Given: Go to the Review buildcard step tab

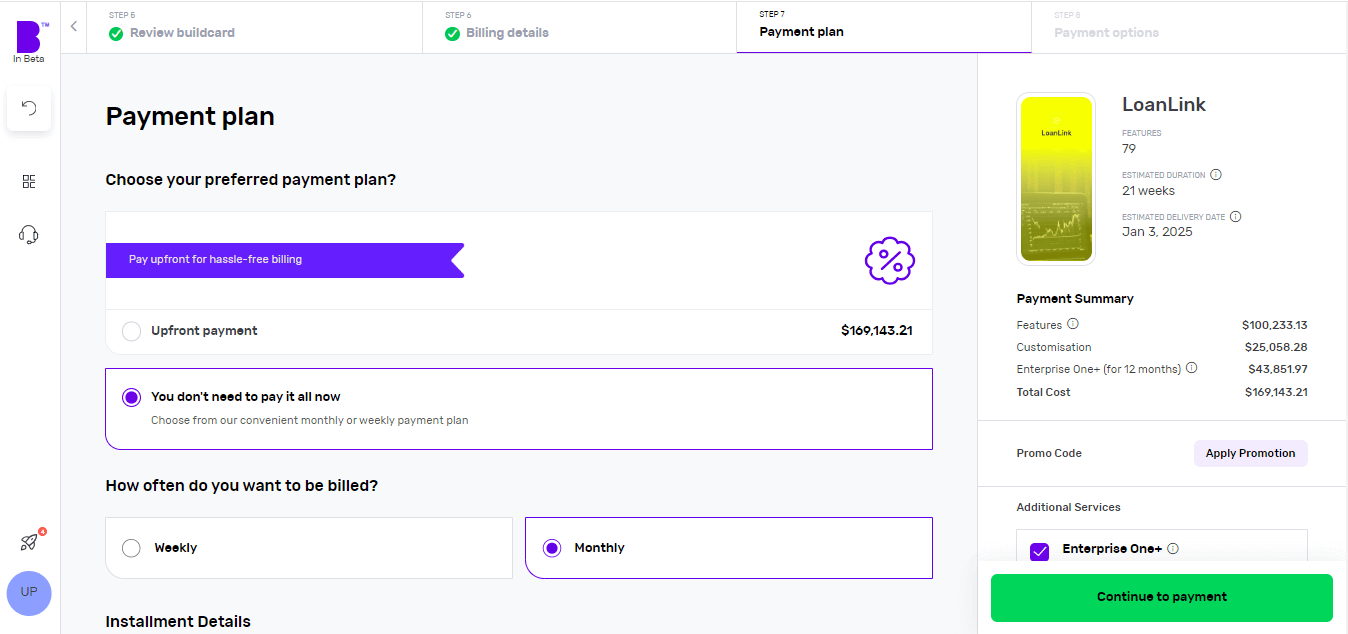Looking at the screenshot, I should [x=254, y=27].
